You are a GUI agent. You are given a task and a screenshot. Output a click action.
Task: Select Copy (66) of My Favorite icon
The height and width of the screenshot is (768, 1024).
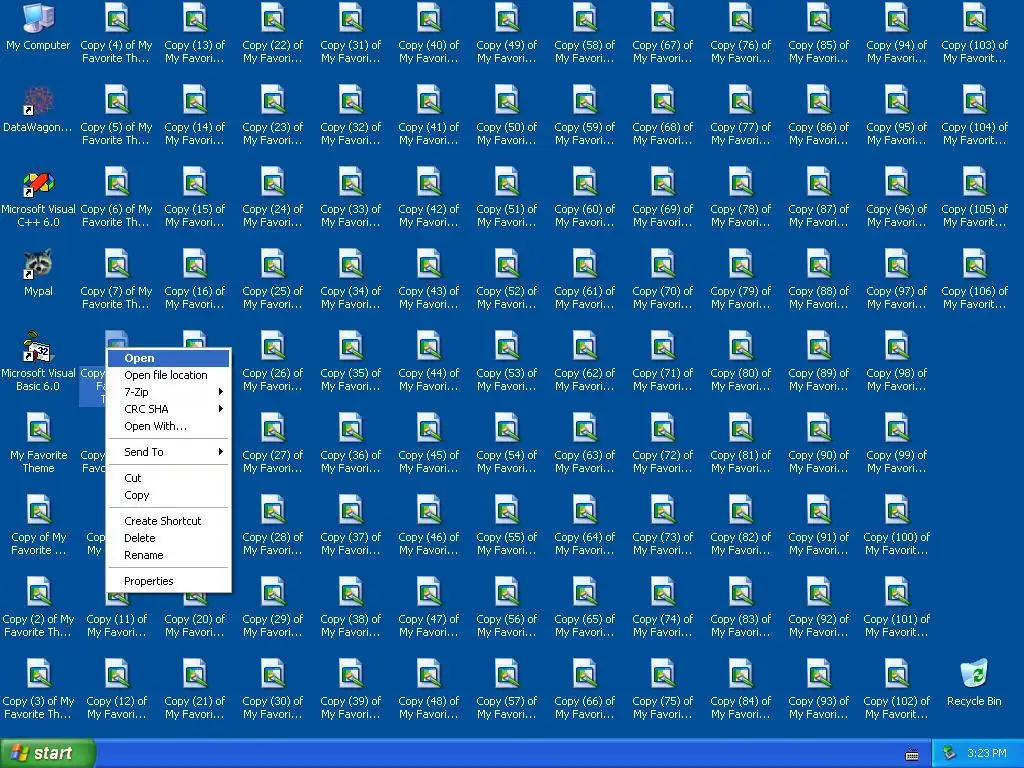click(x=584, y=675)
